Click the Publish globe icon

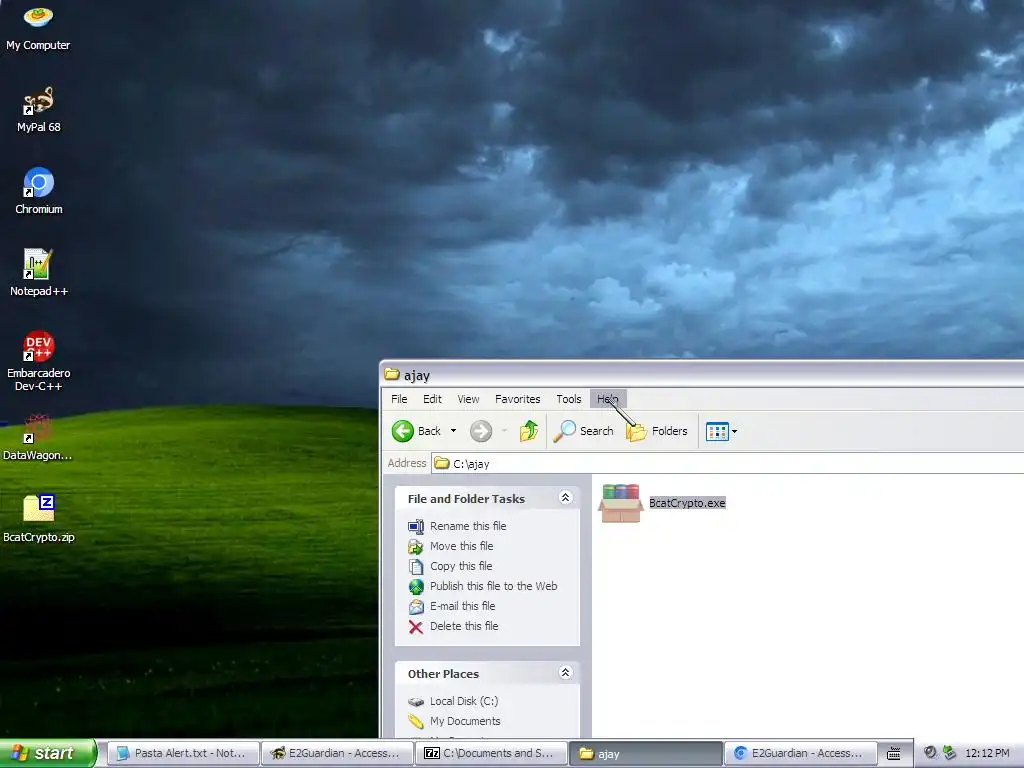tap(416, 586)
